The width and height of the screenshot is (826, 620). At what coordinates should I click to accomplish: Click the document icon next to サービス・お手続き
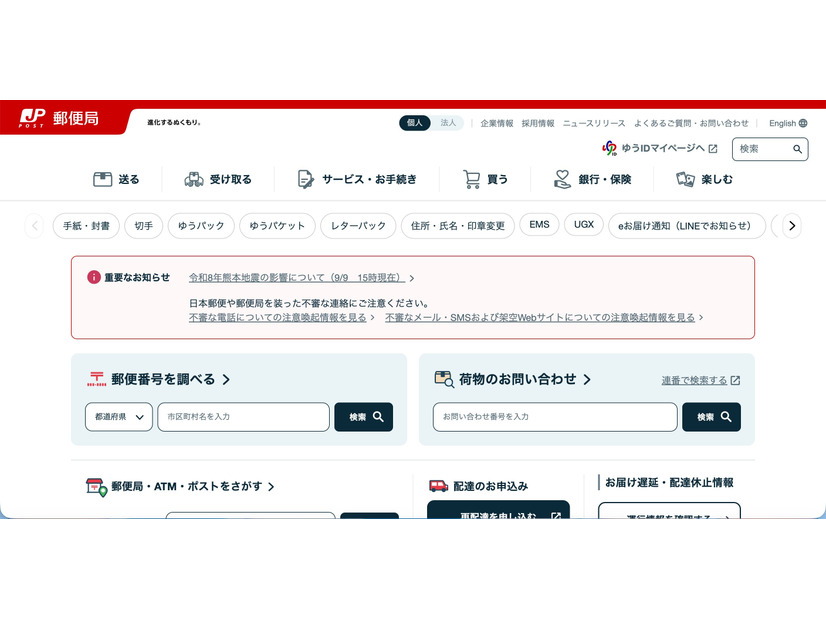(306, 180)
